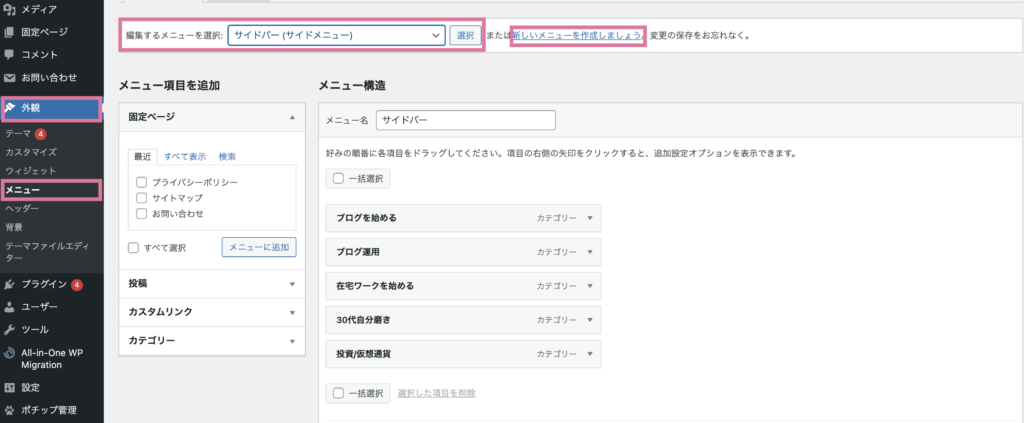
Task: Click the メニュー項目を追加 heading text
Action: coord(169,85)
